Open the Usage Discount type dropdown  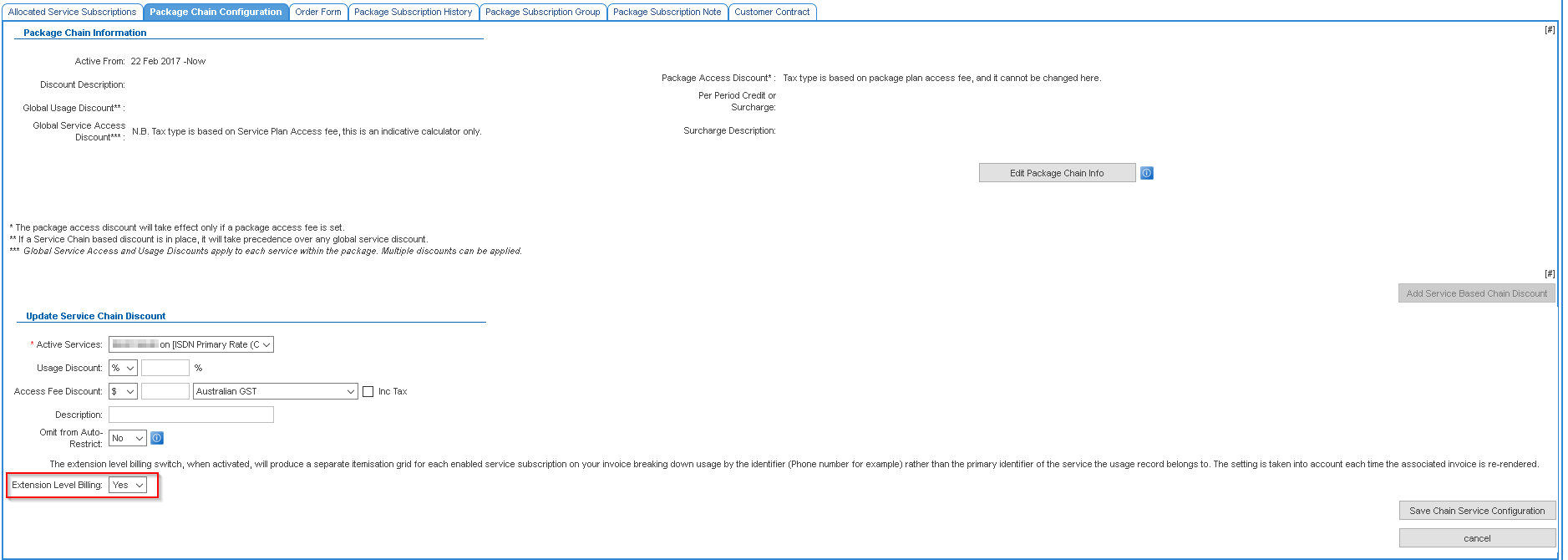[x=123, y=368]
